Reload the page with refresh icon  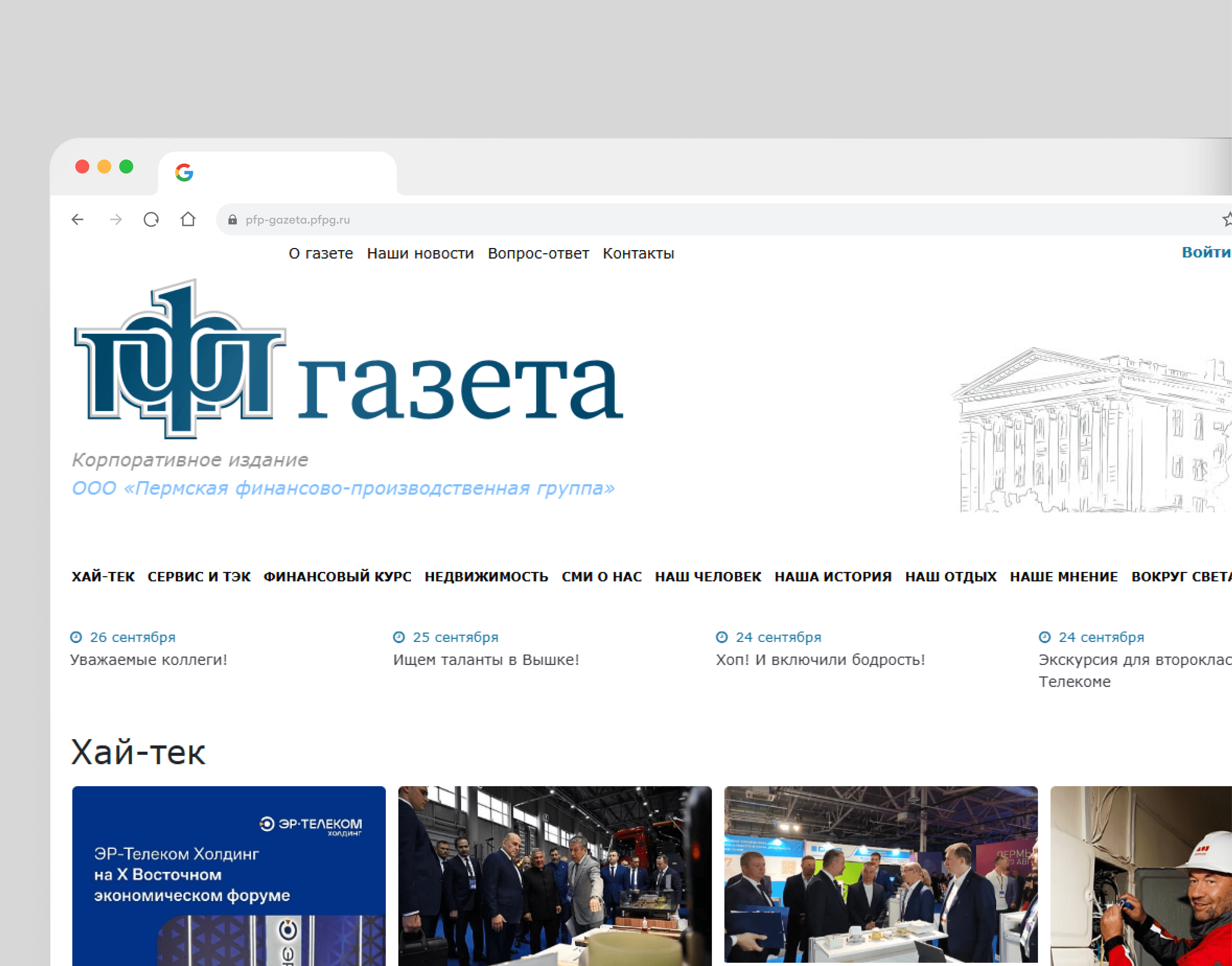(x=151, y=219)
